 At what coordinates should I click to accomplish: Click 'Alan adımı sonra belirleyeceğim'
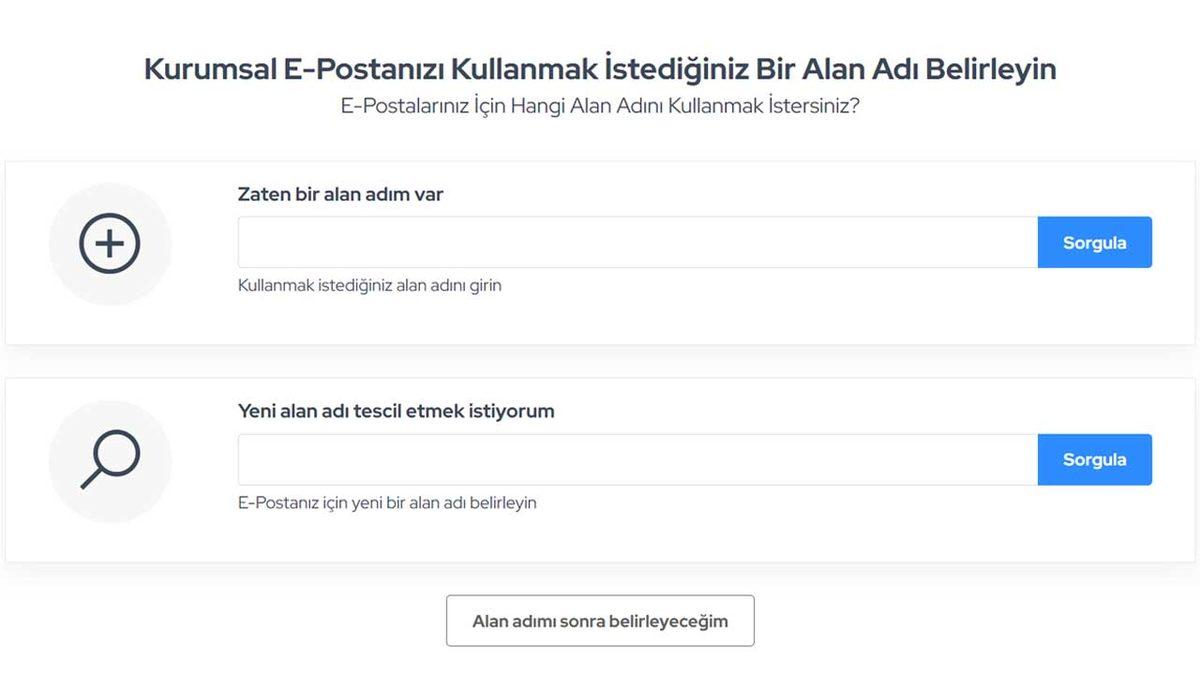click(600, 620)
